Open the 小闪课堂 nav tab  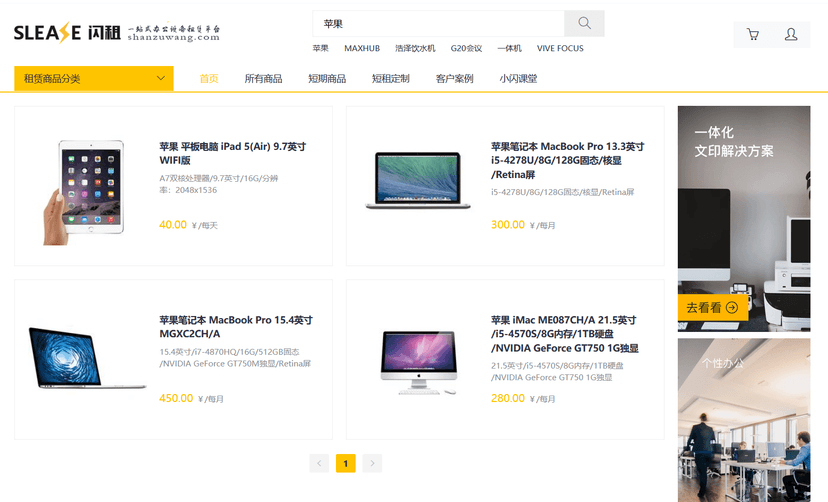[x=518, y=79]
